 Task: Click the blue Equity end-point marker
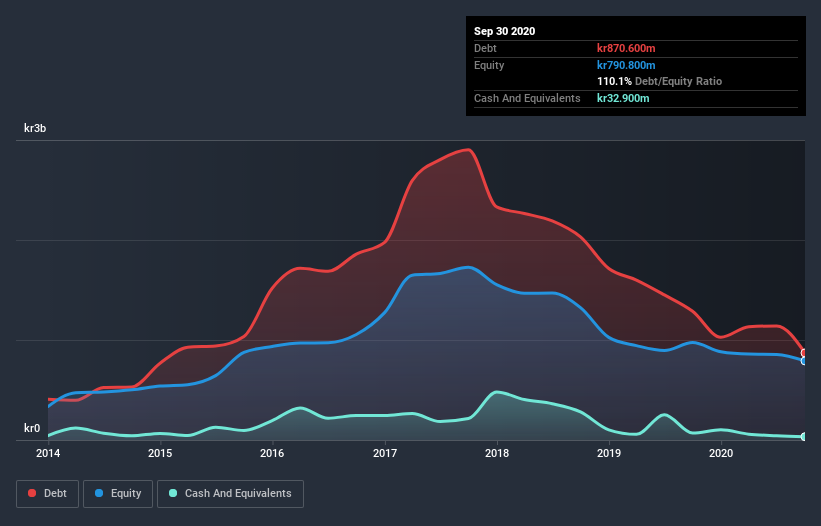pyautogui.click(x=804, y=361)
